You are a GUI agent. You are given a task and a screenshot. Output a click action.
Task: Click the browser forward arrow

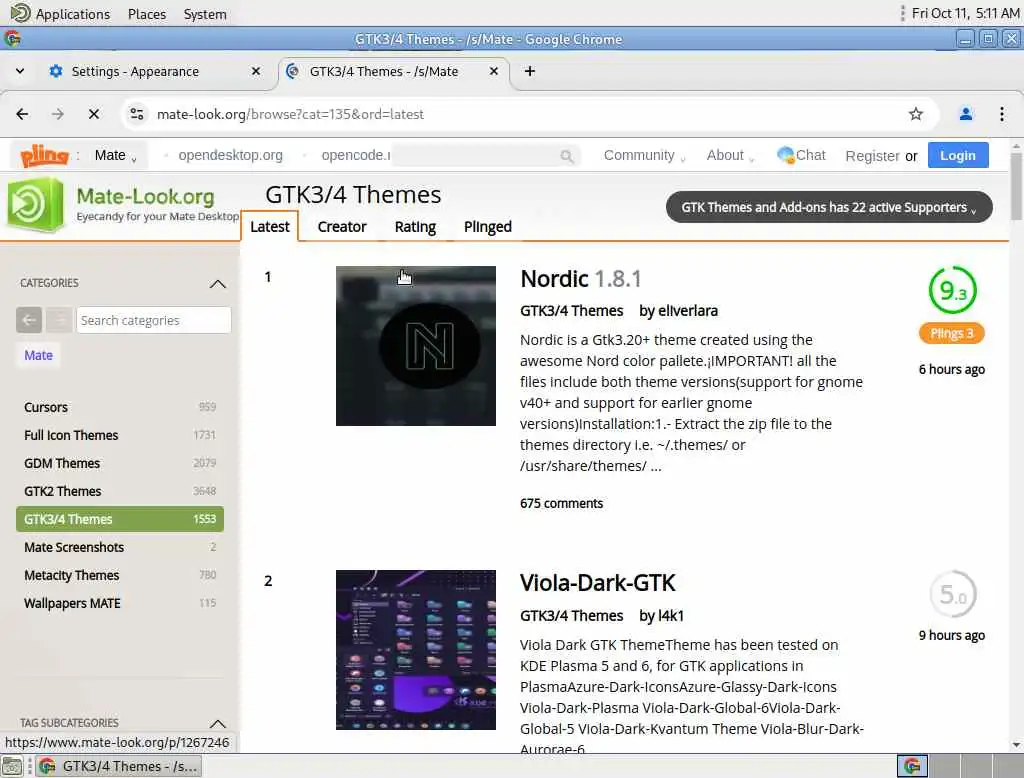58,114
